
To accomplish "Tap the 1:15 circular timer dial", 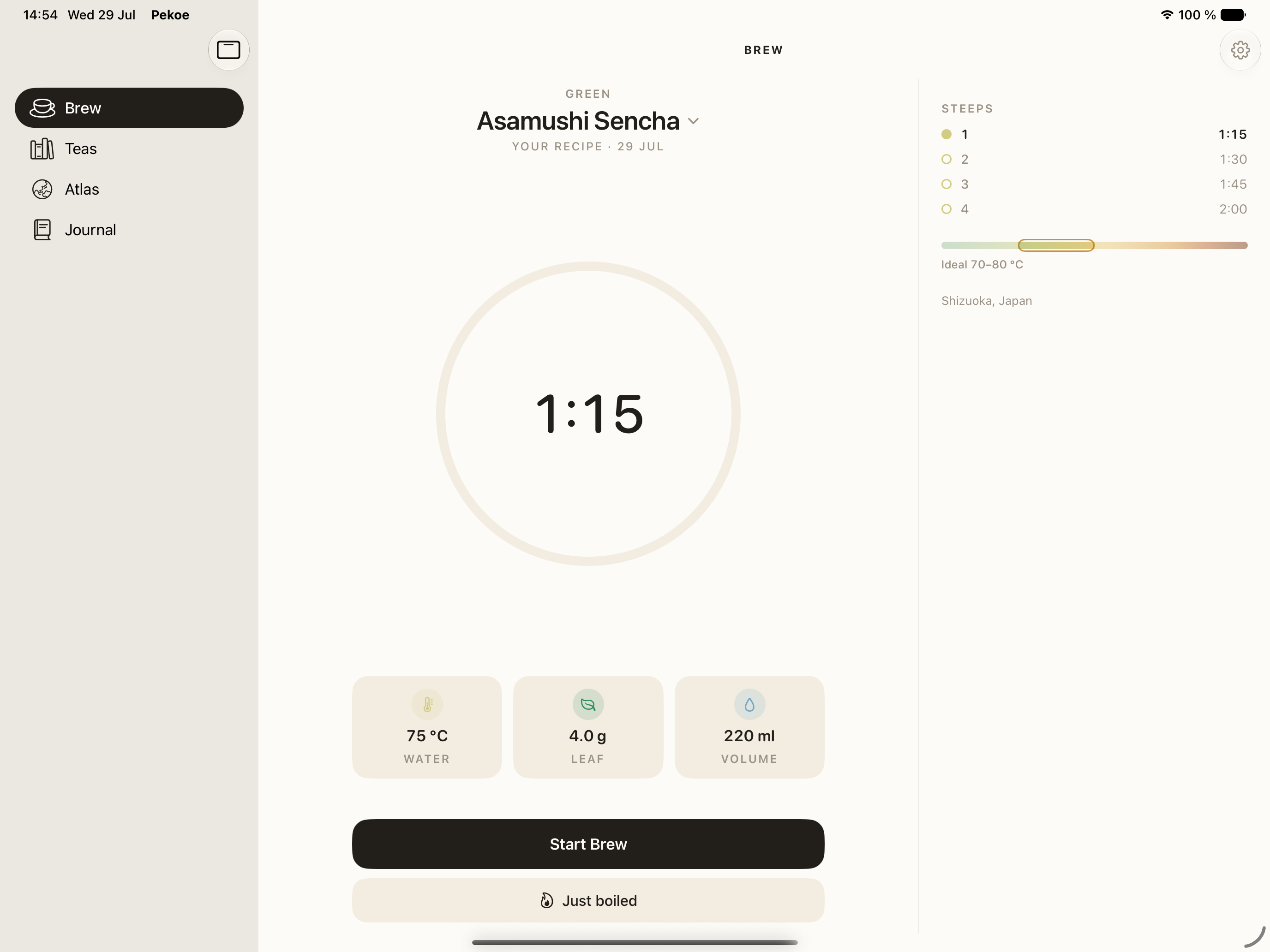I will (588, 413).
